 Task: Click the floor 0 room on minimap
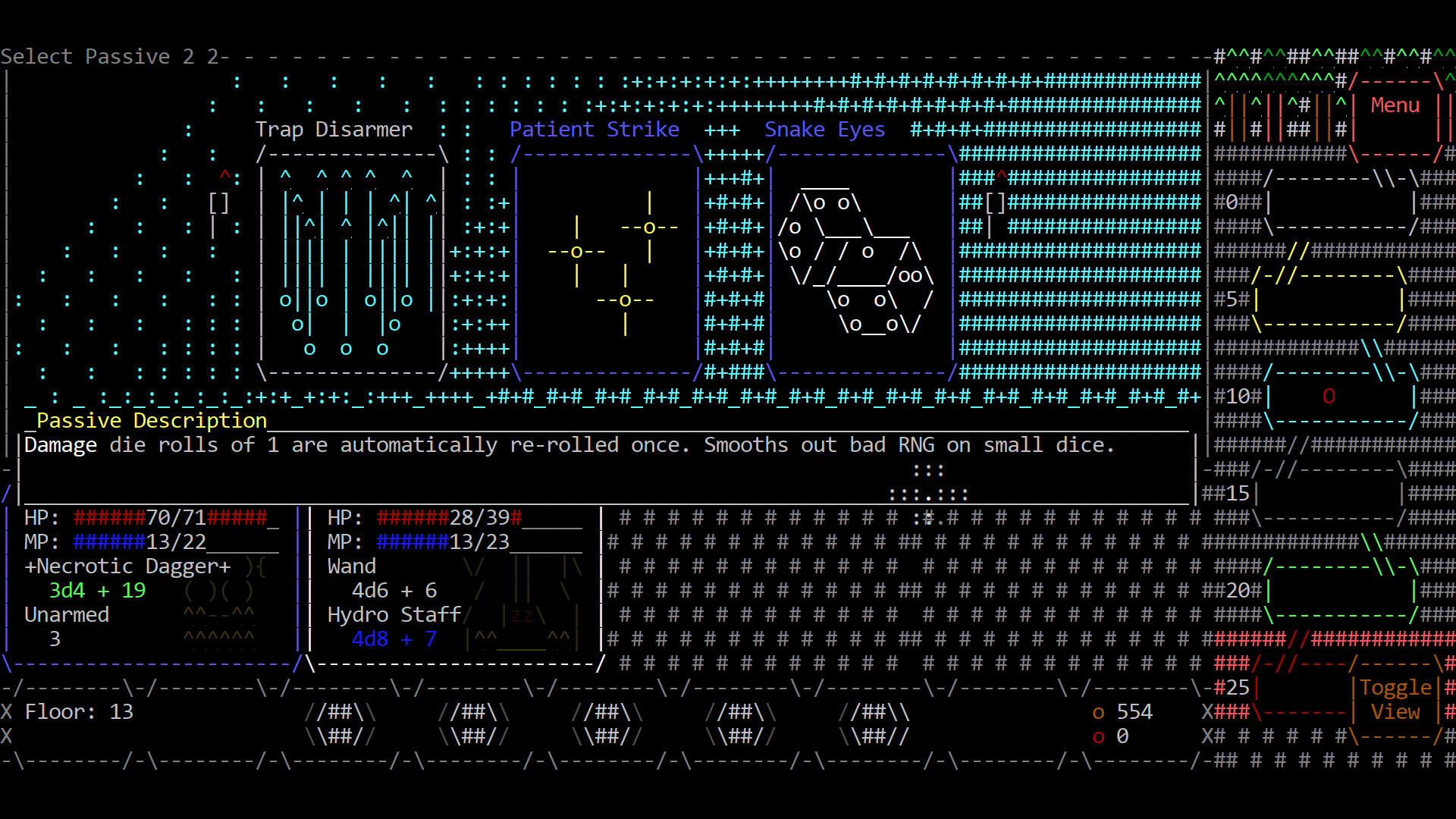pos(1341,202)
